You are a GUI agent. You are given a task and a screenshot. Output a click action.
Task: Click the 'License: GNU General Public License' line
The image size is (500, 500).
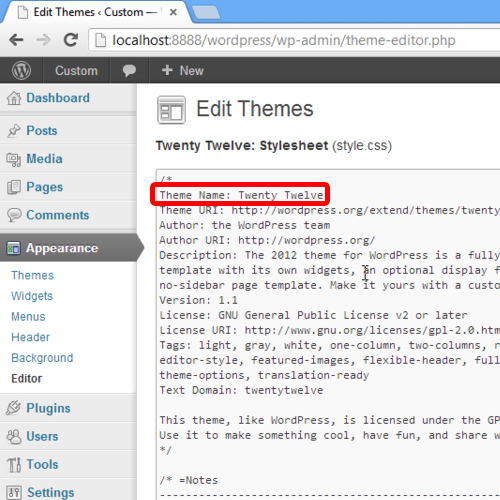pos(313,315)
